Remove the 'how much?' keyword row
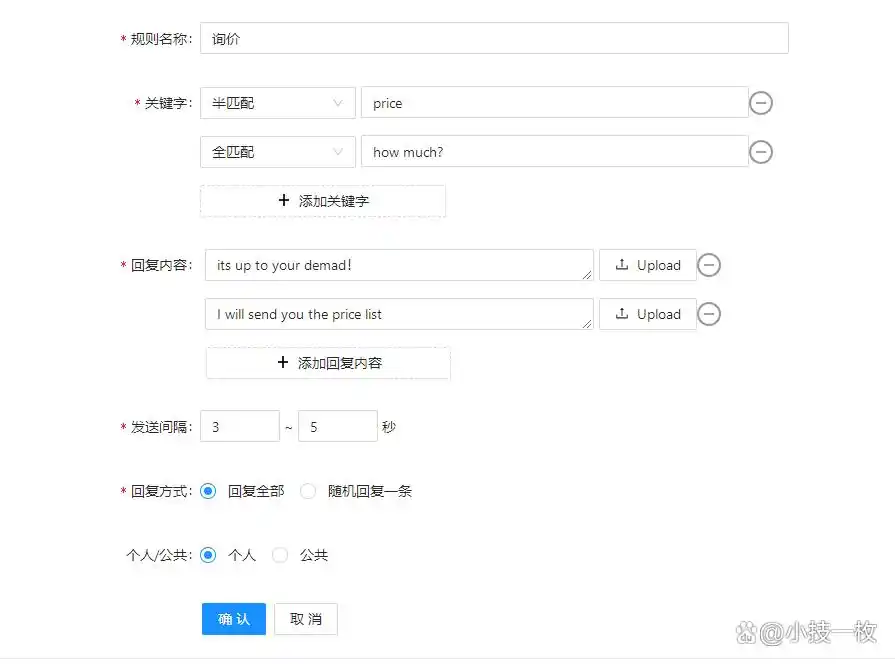 (x=761, y=152)
